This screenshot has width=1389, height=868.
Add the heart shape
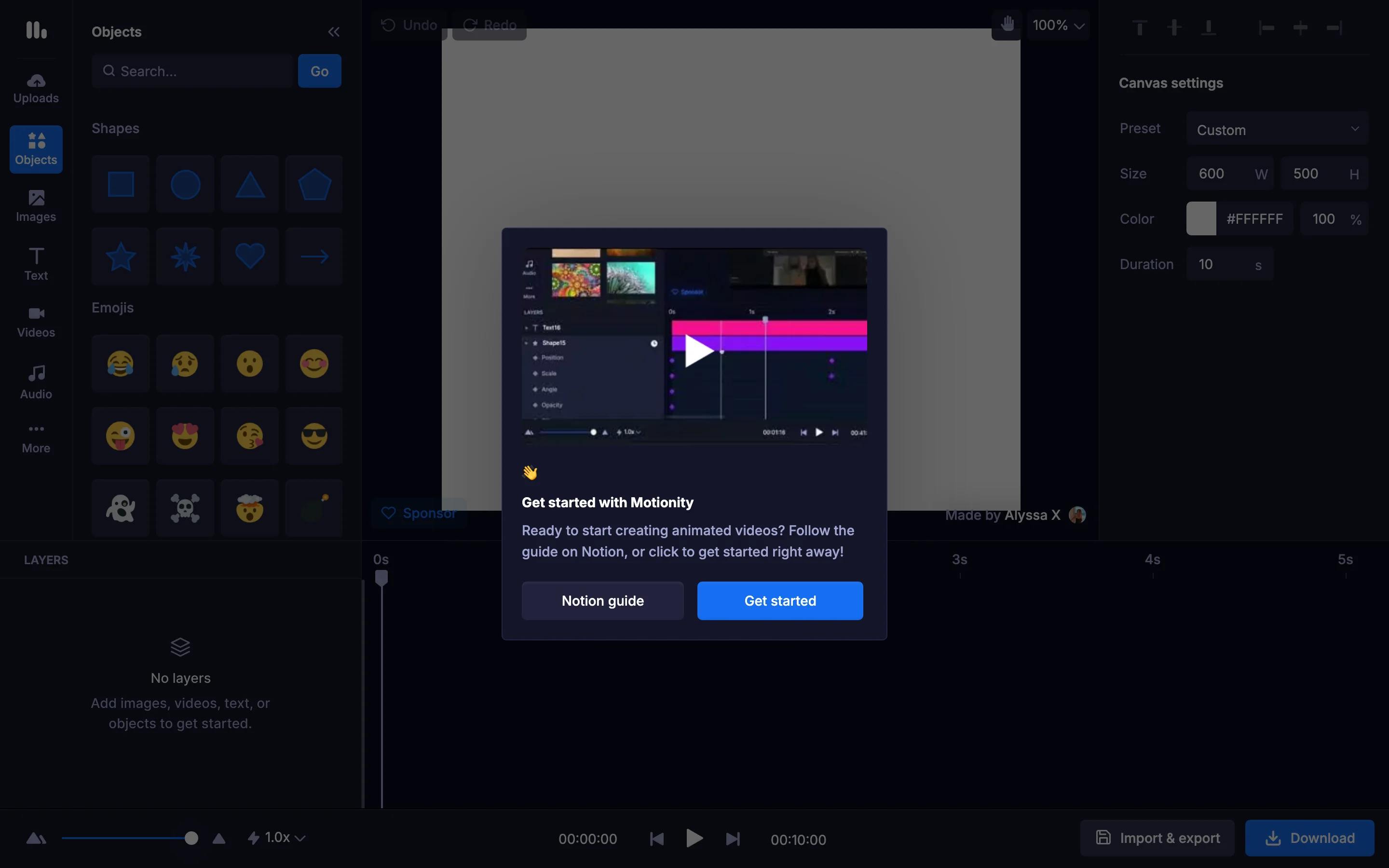(x=250, y=257)
